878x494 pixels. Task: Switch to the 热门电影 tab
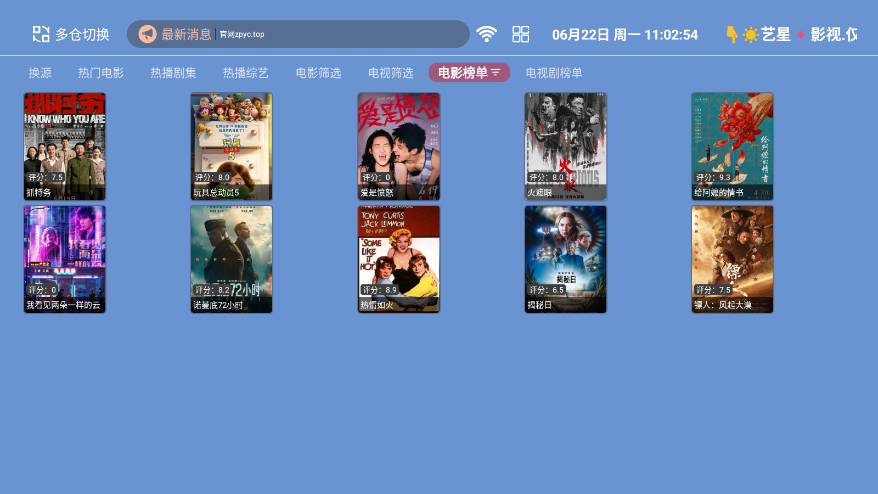click(101, 73)
